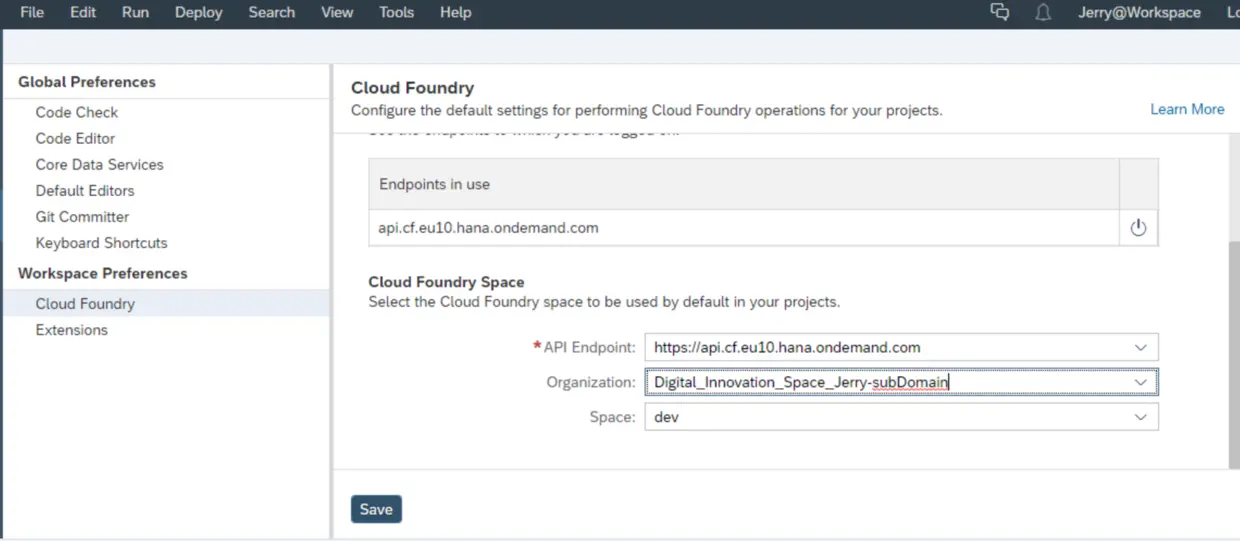Expand the Organization dropdown
Screen dimensions: 1240x541
pyautogui.click(x=1140, y=382)
